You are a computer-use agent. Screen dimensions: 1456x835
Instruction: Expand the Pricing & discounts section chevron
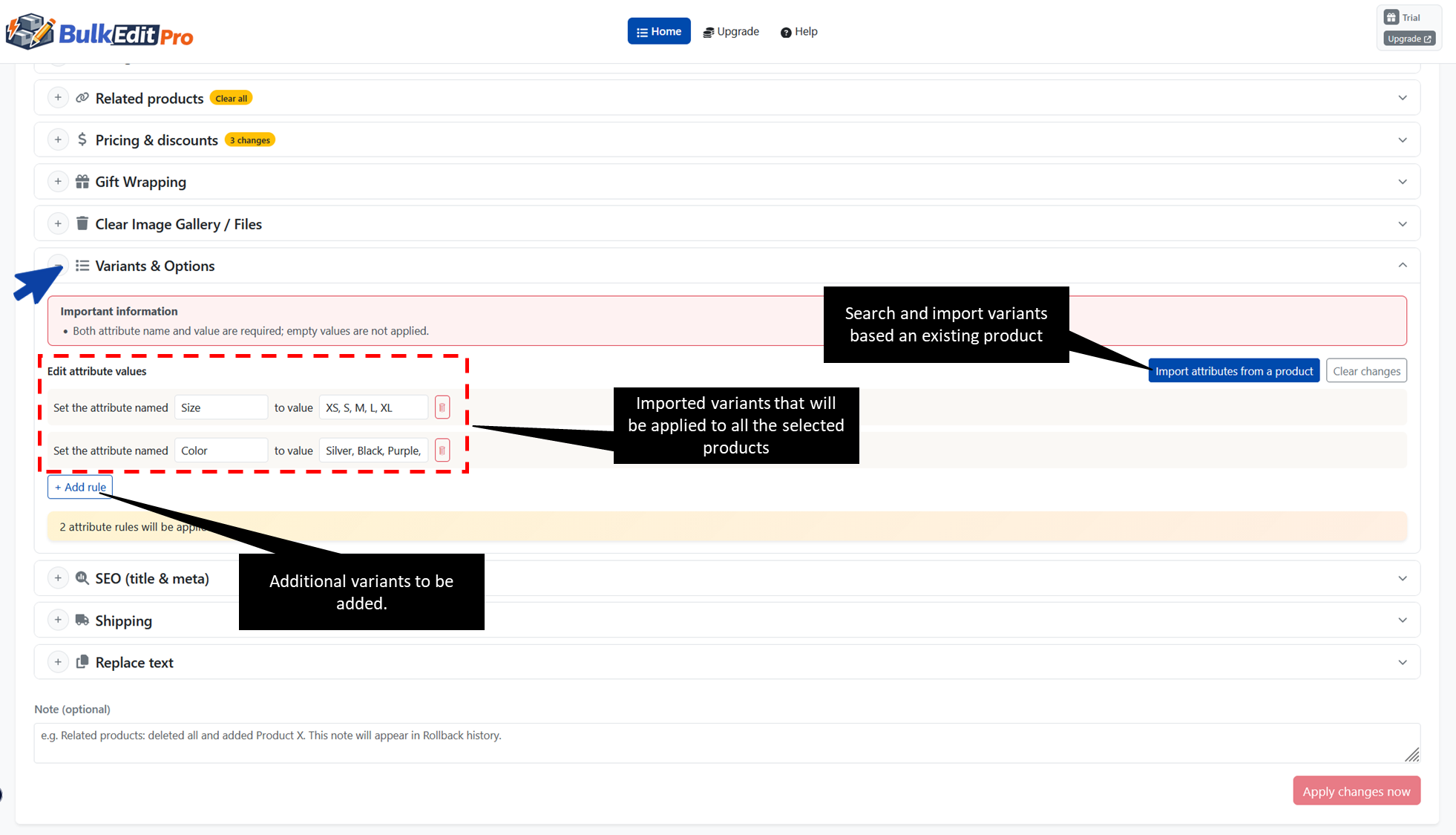[1403, 140]
